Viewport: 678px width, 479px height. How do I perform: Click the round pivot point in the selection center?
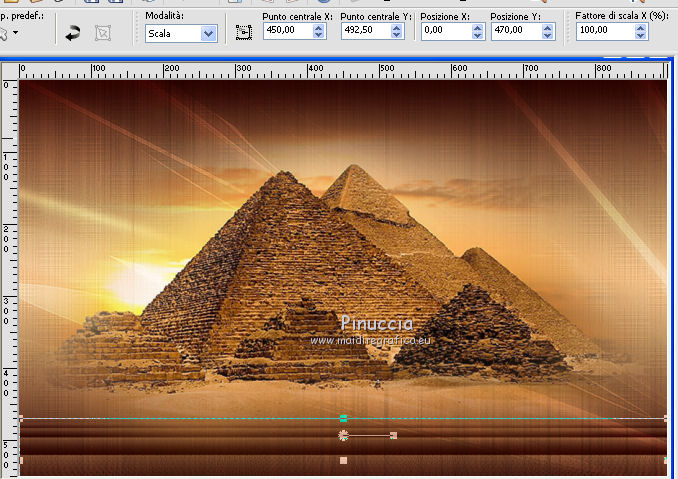click(x=343, y=435)
